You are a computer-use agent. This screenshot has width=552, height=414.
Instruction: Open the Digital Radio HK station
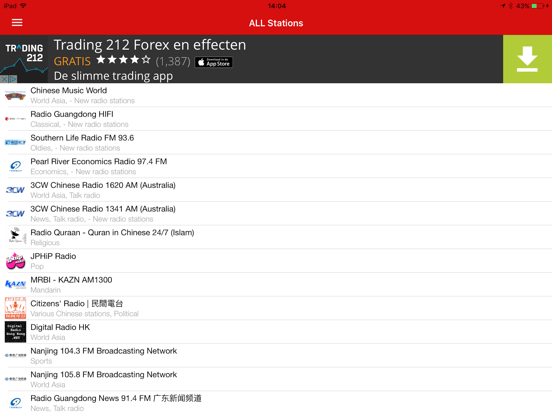pos(276,332)
